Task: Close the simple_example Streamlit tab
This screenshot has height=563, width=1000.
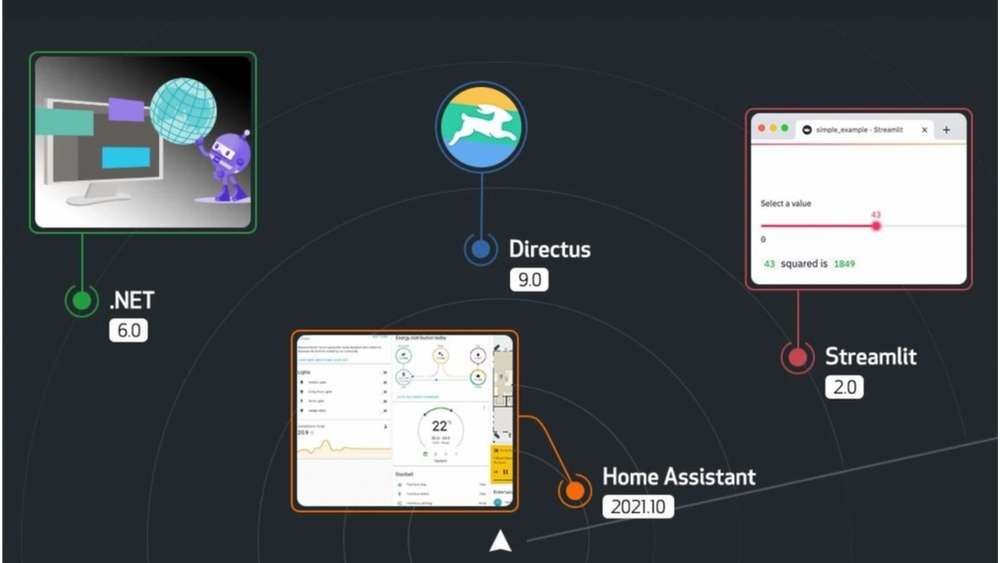Action: click(924, 130)
